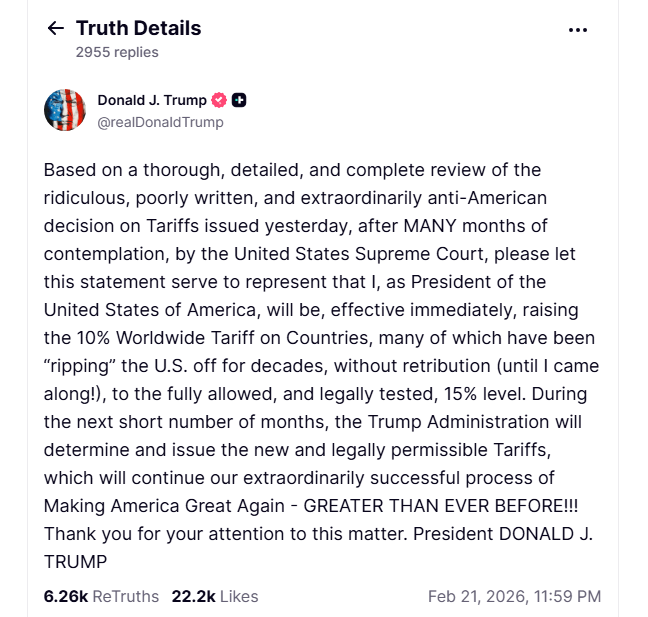Click the Truth Details heading
Screen dimensions: 648x617
pos(138,28)
